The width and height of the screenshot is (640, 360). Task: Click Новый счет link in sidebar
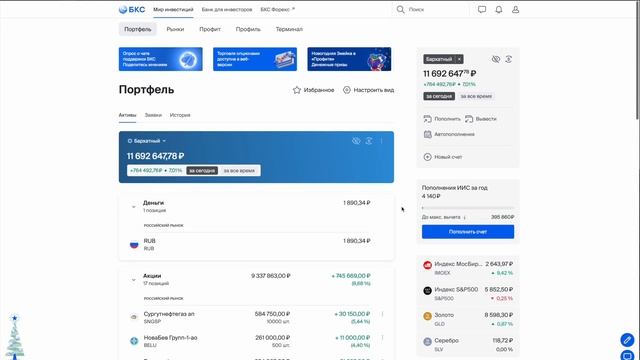(x=448, y=157)
